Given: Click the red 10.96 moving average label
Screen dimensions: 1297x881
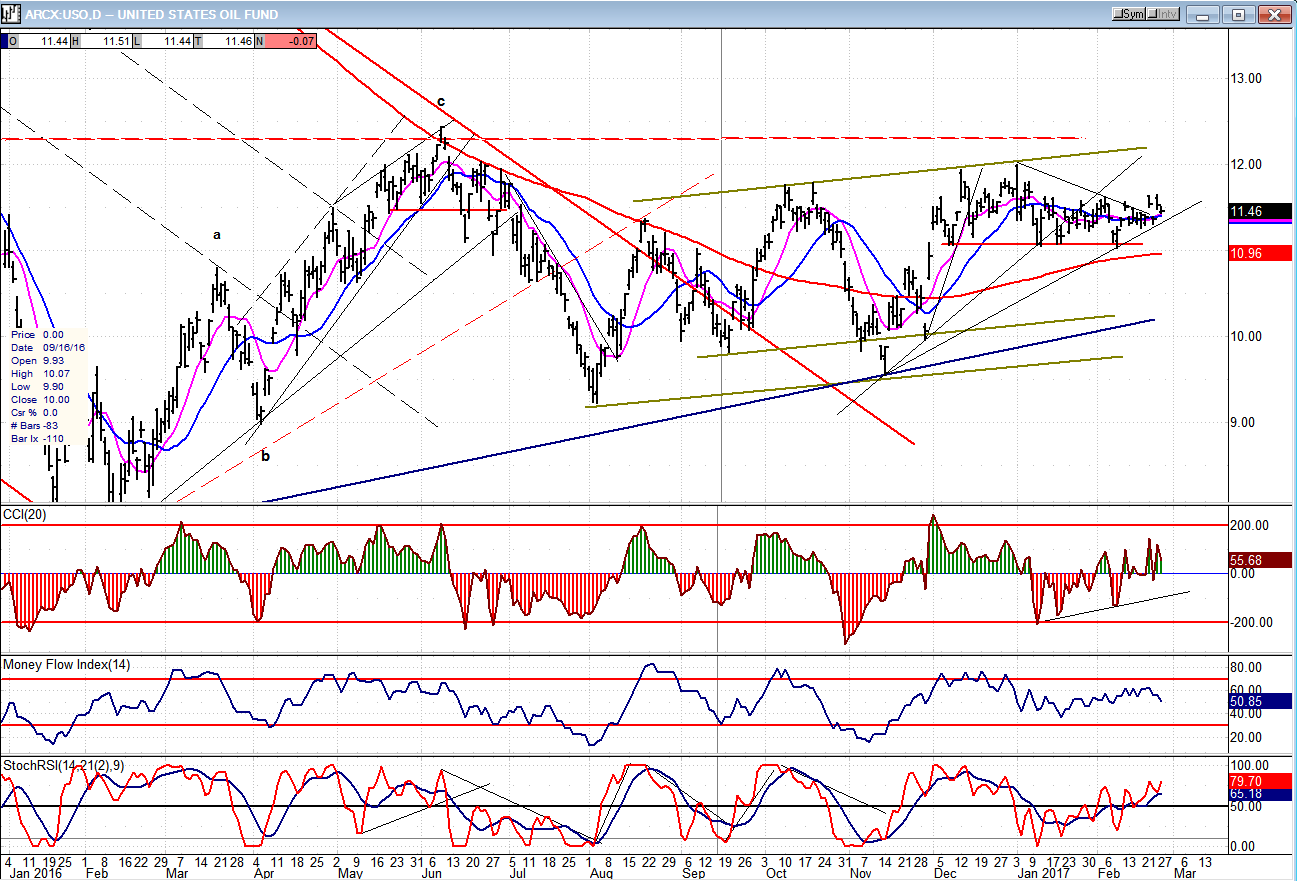Looking at the screenshot, I should [x=1260, y=254].
